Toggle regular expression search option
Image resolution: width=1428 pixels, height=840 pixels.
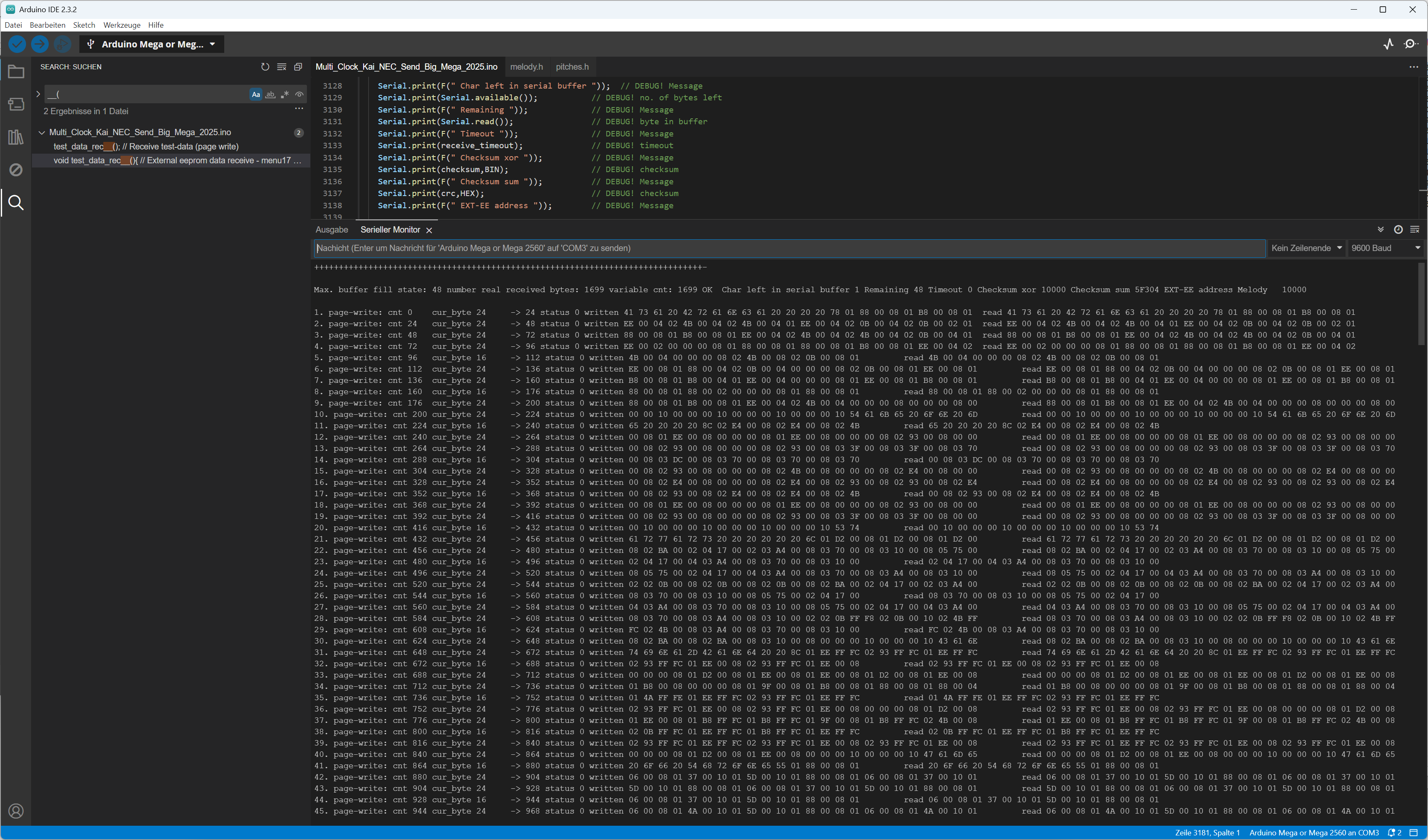point(285,94)
